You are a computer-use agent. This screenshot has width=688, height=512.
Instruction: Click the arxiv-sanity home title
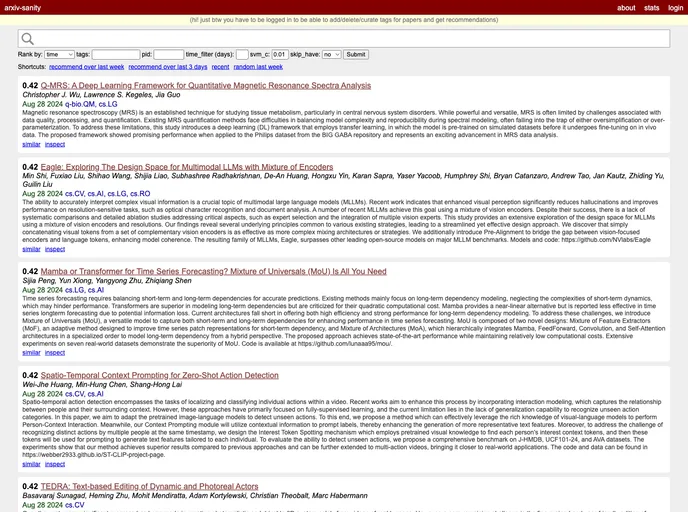click(22, 7)
